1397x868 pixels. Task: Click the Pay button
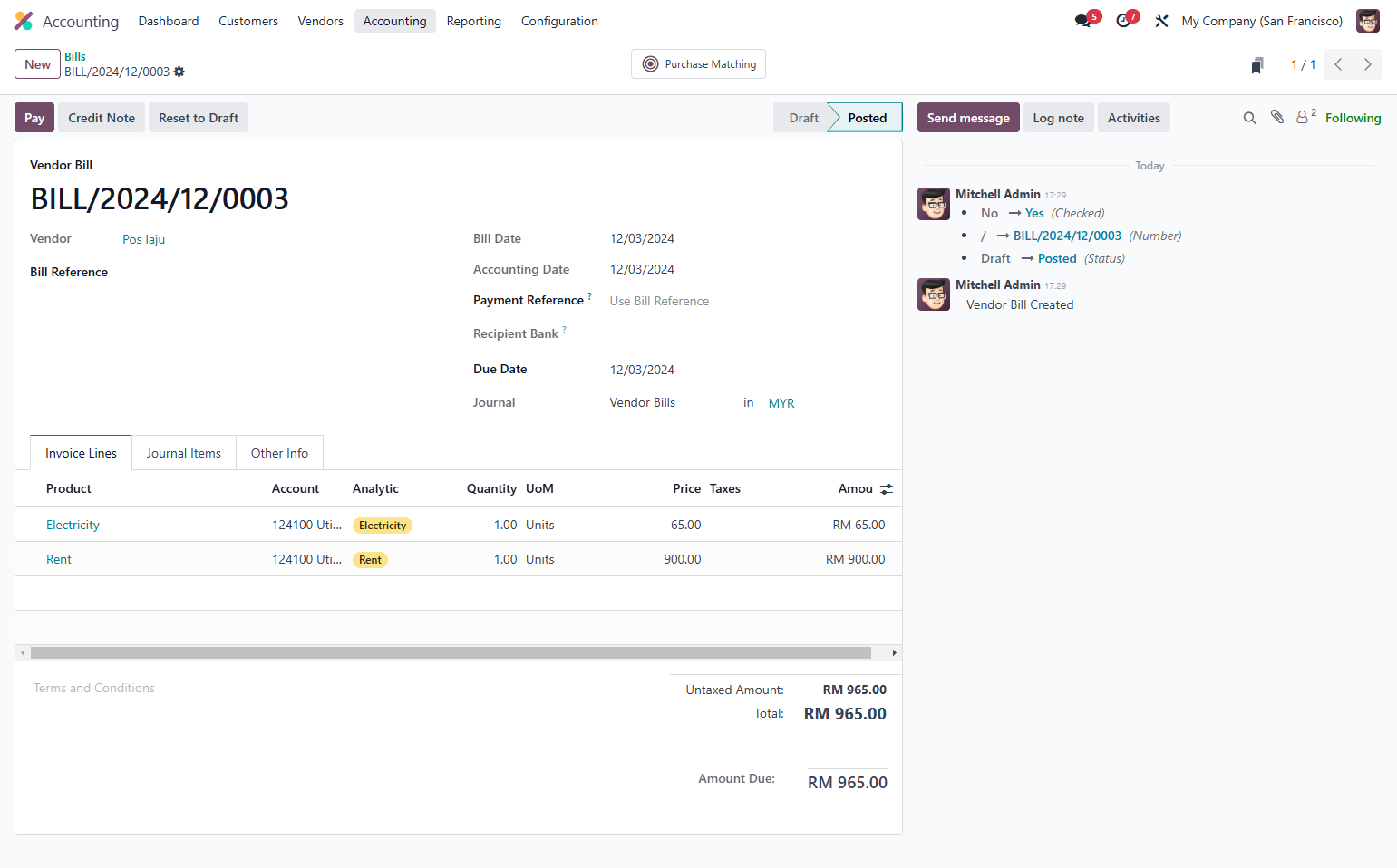34,118
